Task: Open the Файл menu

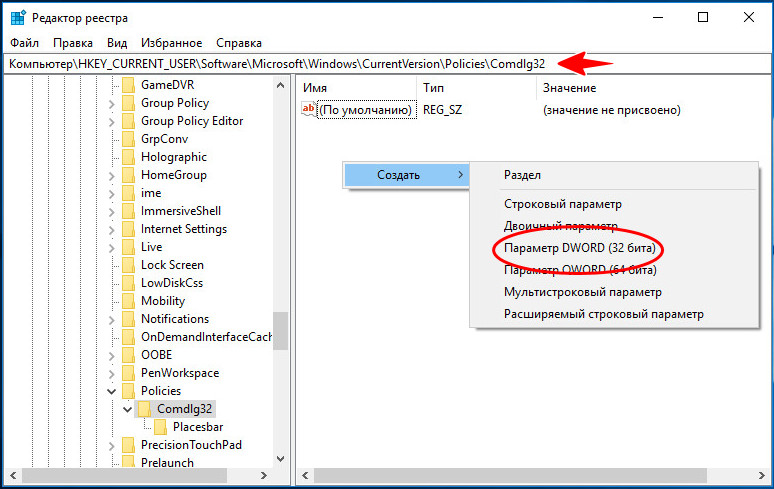Action: click(25, 43)
